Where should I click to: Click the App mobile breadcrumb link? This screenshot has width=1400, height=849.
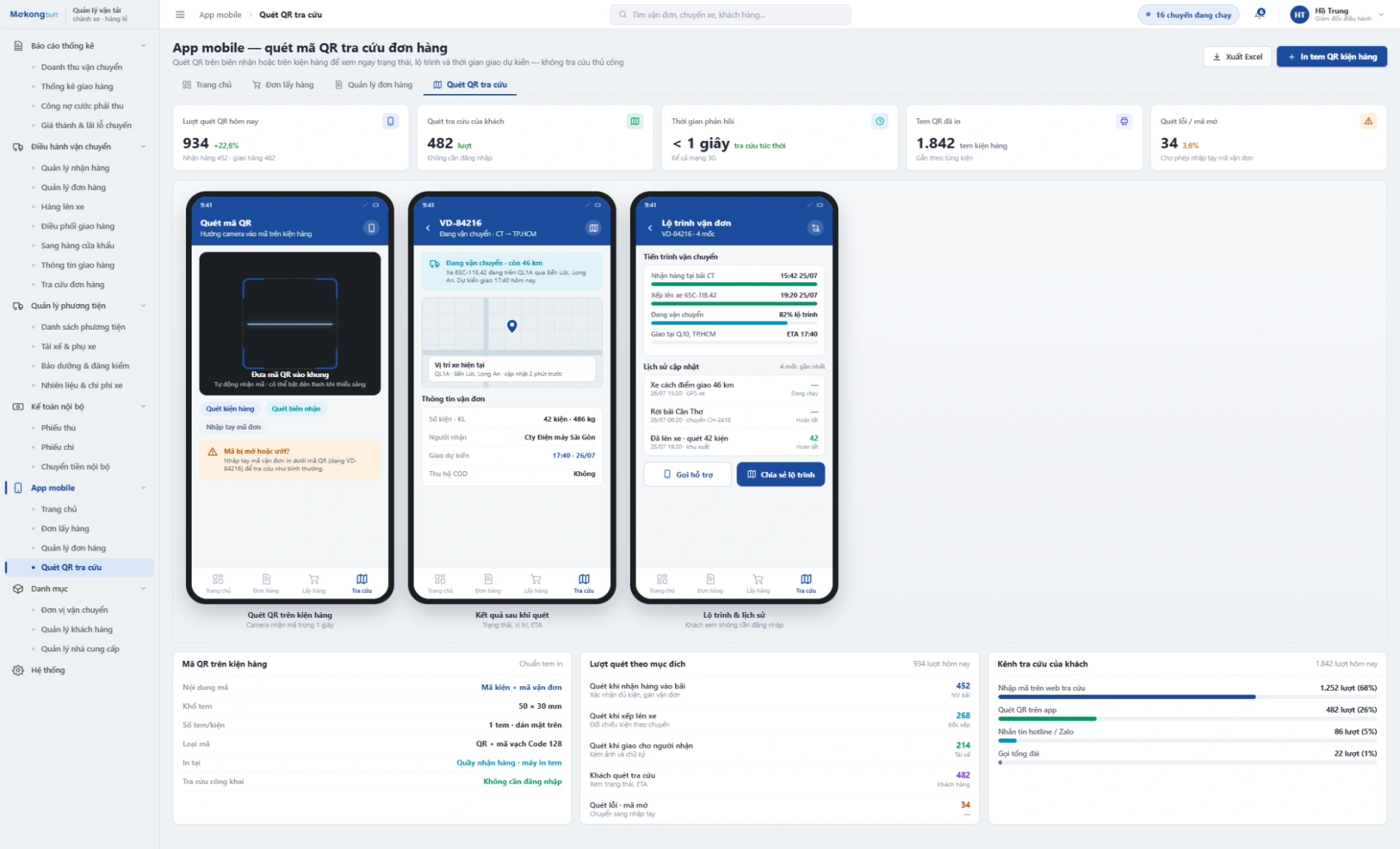[x=220, y=15]
